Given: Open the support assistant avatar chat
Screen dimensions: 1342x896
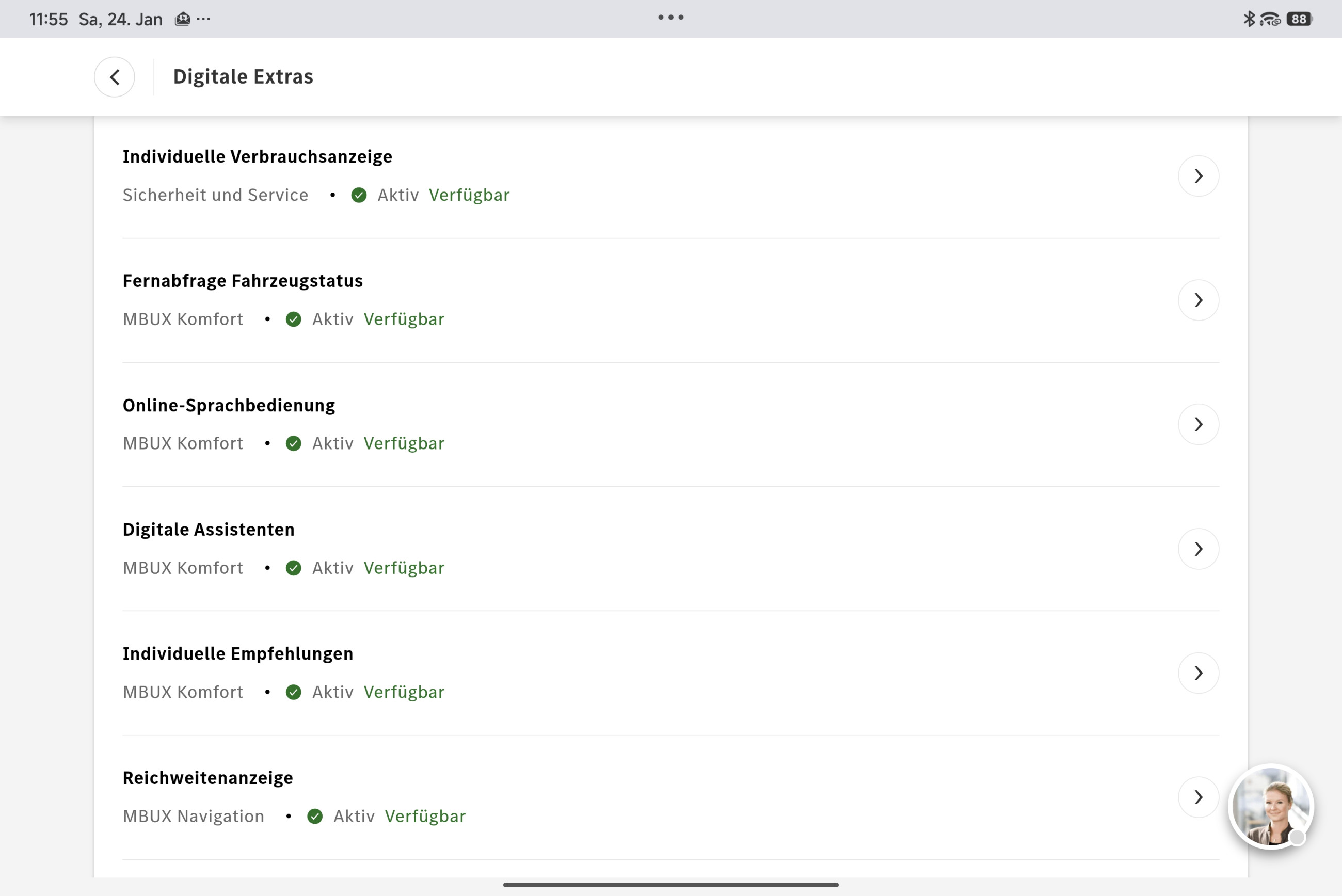Looking at the screenshot, I should [x=1271, y=806].
